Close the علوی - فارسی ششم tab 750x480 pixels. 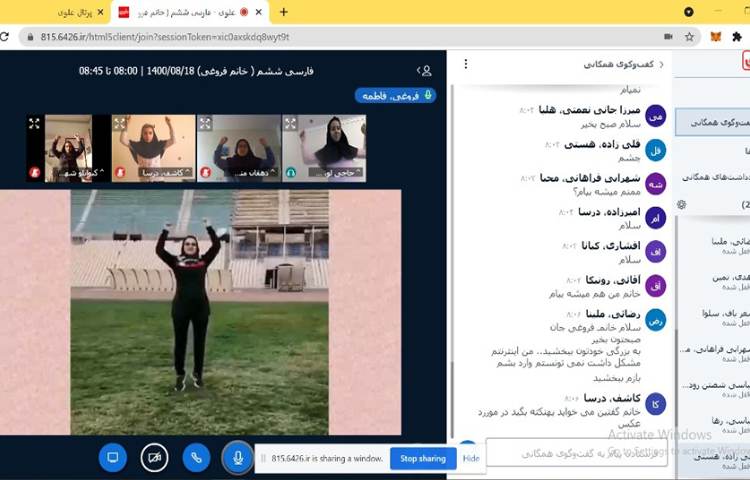[258, 12]
